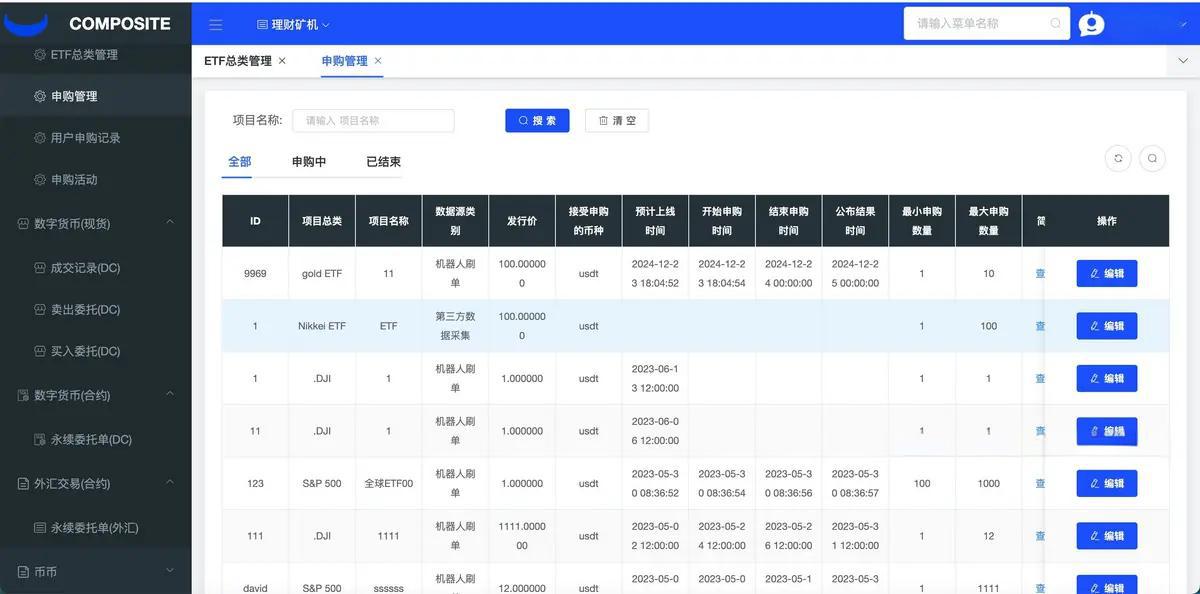The width and height of the screenshot is (1200, 594).
Task: Click the 1111.000000 price cell
Action: (522, 536)
